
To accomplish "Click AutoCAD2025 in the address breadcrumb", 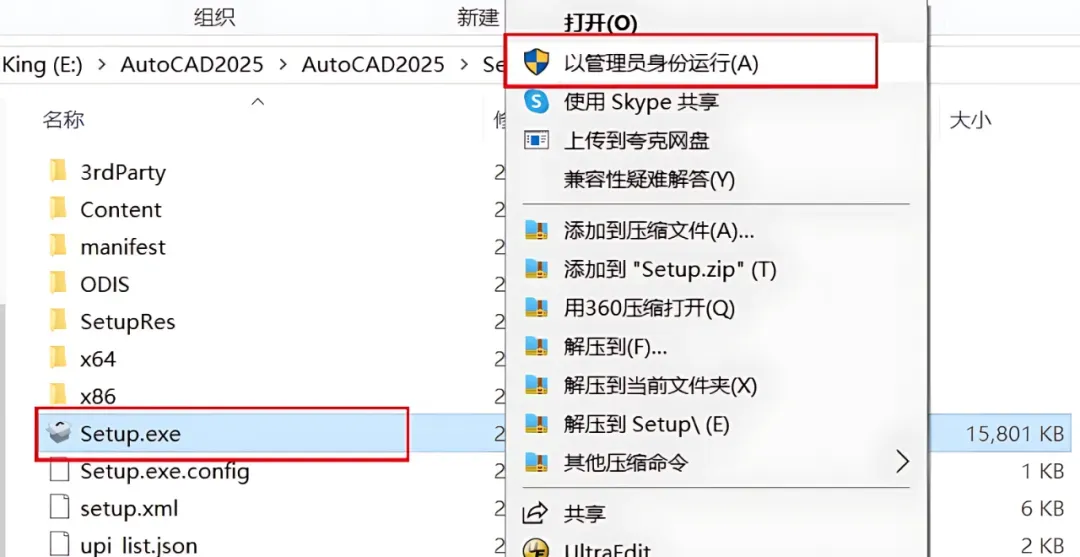I will point(192,65).
